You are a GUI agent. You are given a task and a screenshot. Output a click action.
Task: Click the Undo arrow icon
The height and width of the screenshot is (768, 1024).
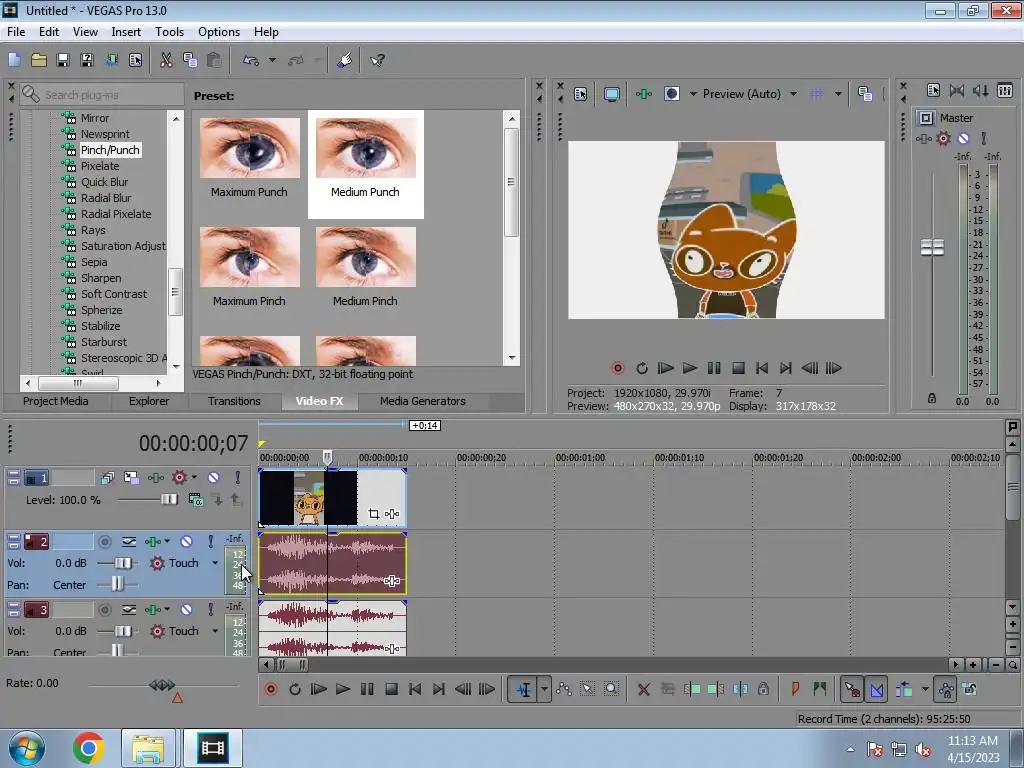tap(251, 61)
